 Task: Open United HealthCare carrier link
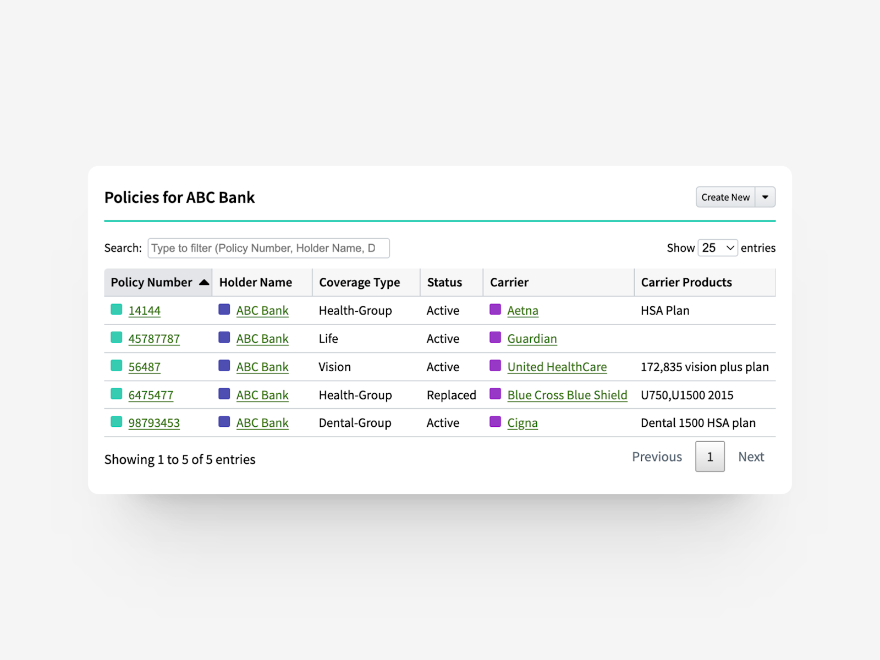557,367
